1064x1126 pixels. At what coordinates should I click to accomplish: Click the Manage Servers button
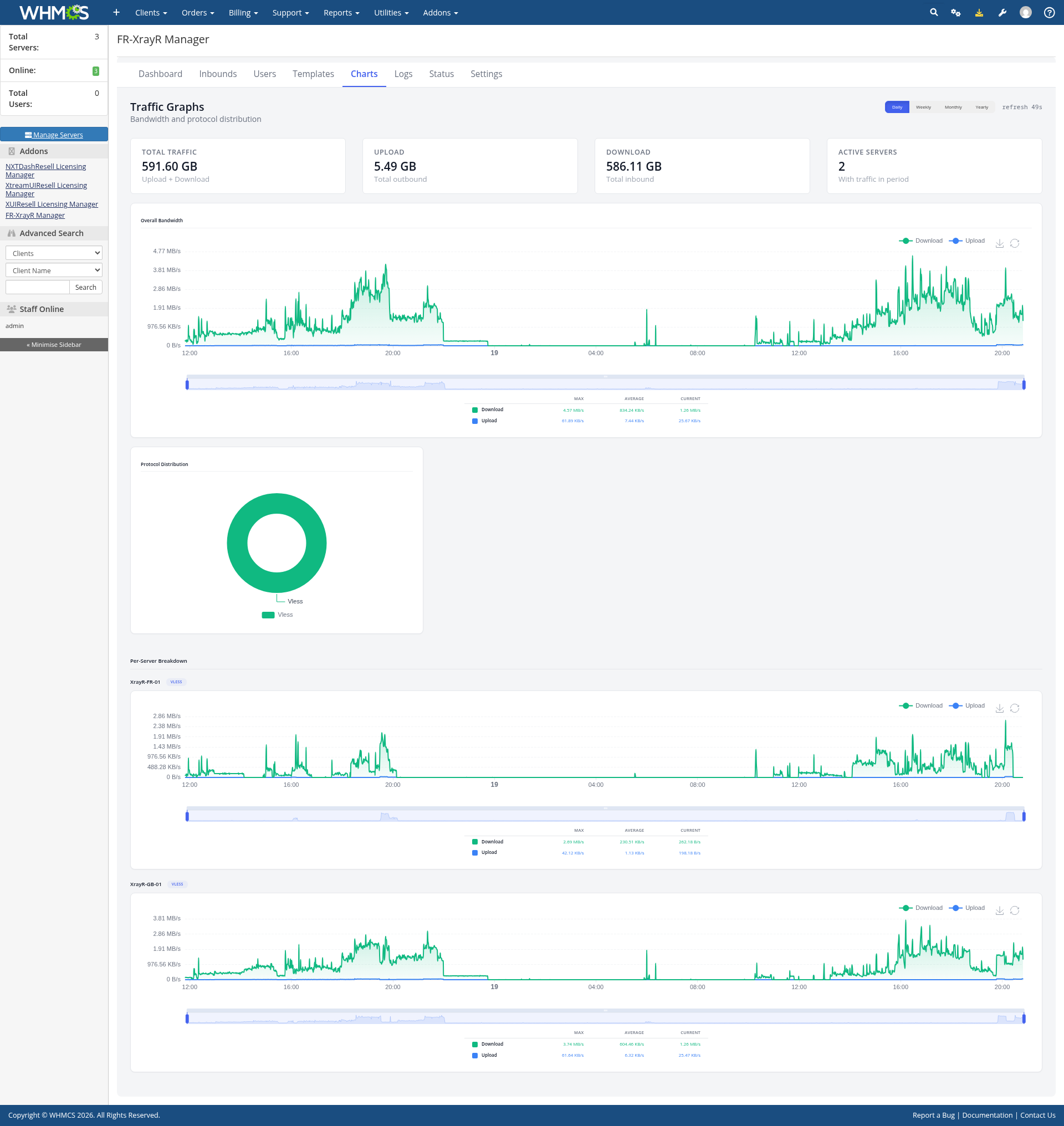pyautogui.click(x=54, y=135)
